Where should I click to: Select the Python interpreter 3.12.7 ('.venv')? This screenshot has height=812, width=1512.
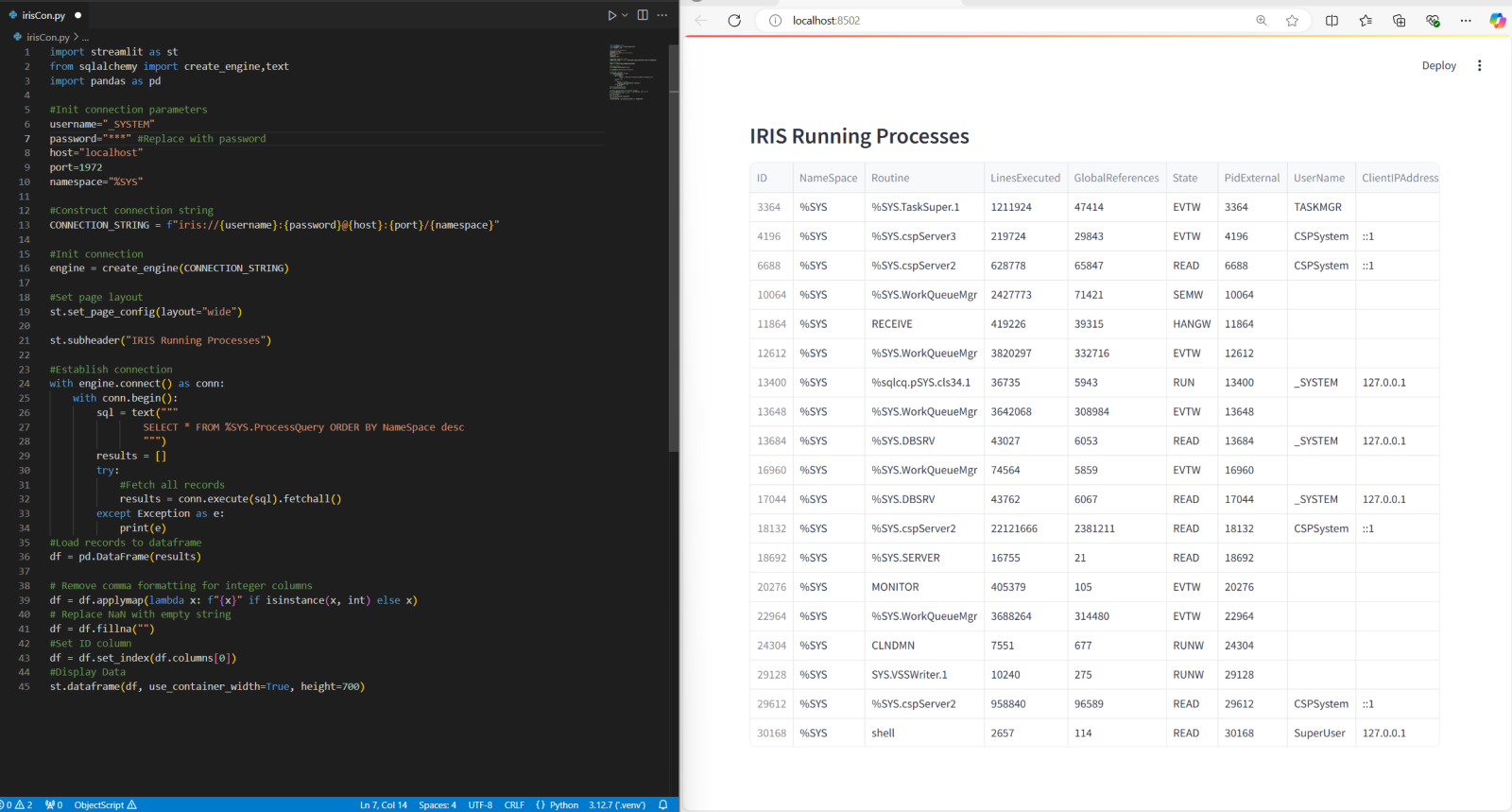[x=617, y=805]
